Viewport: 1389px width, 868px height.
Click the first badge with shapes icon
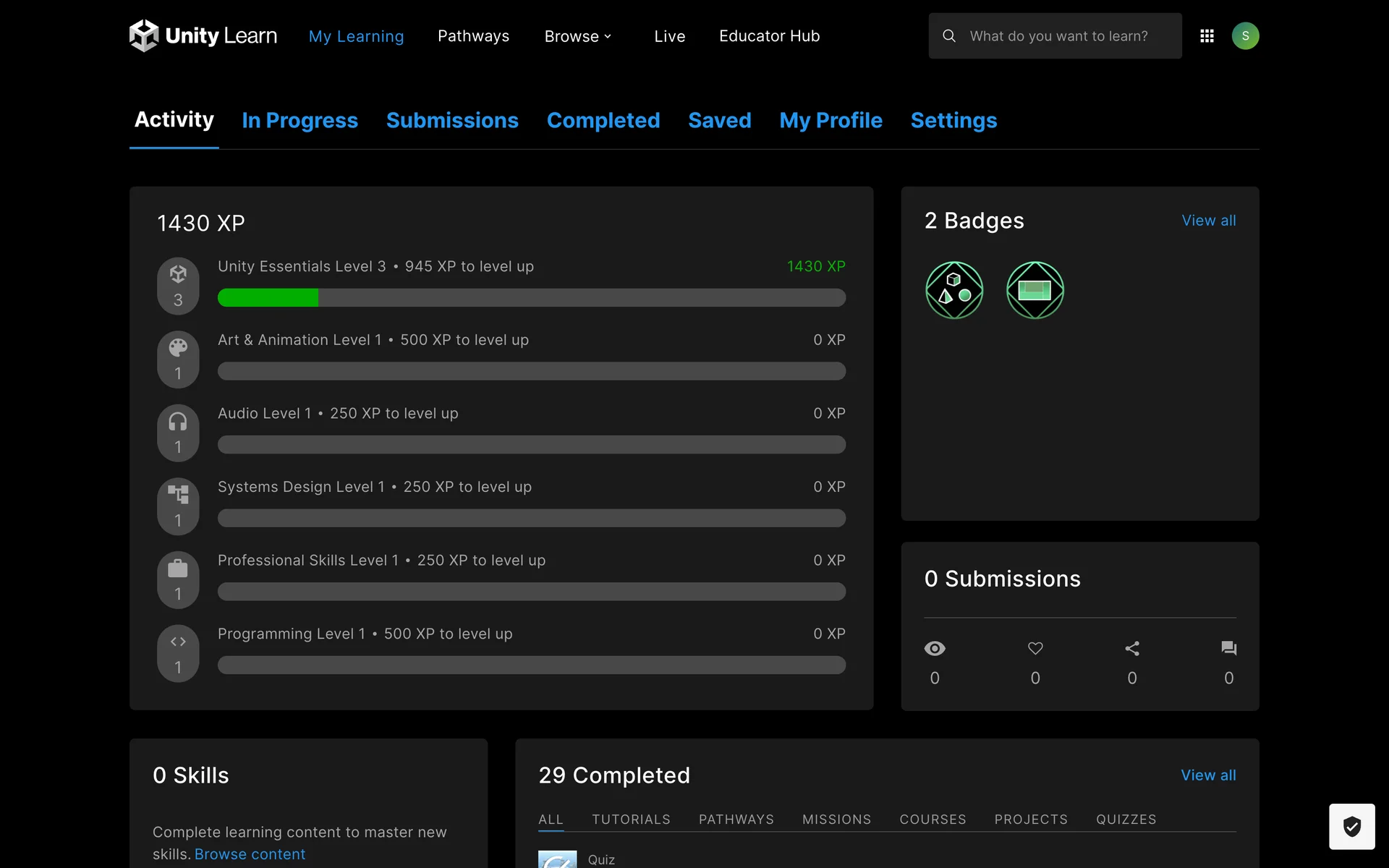[x=954, y=290]
